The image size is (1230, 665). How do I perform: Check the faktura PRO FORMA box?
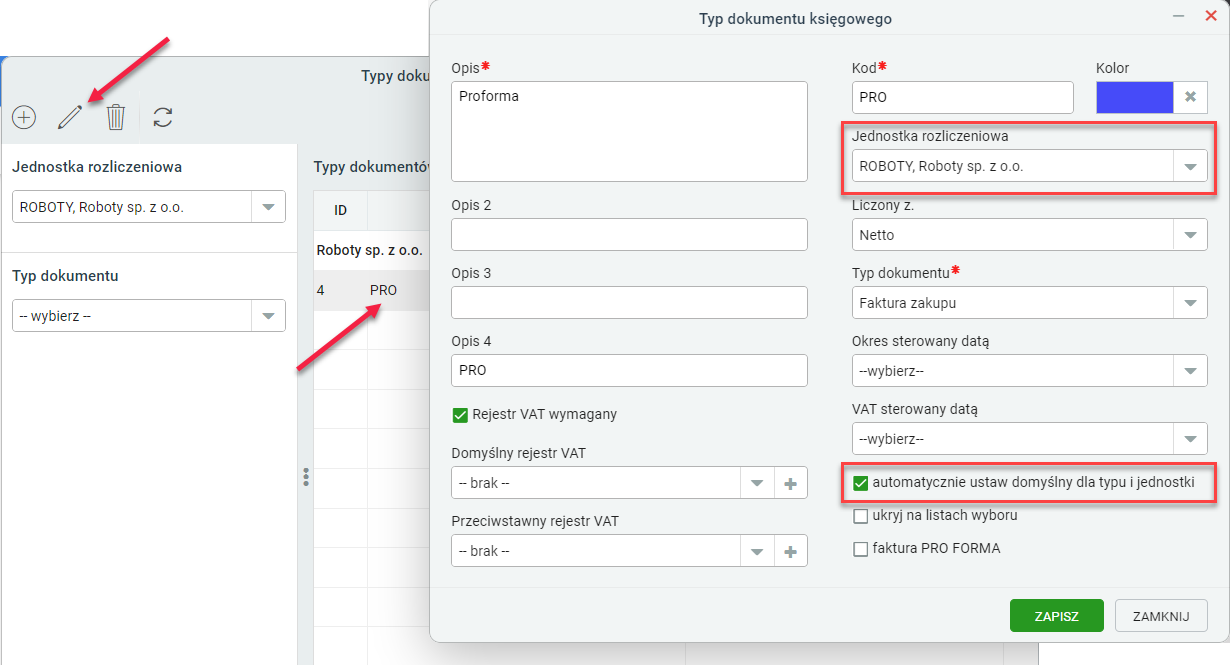(860, 548)
